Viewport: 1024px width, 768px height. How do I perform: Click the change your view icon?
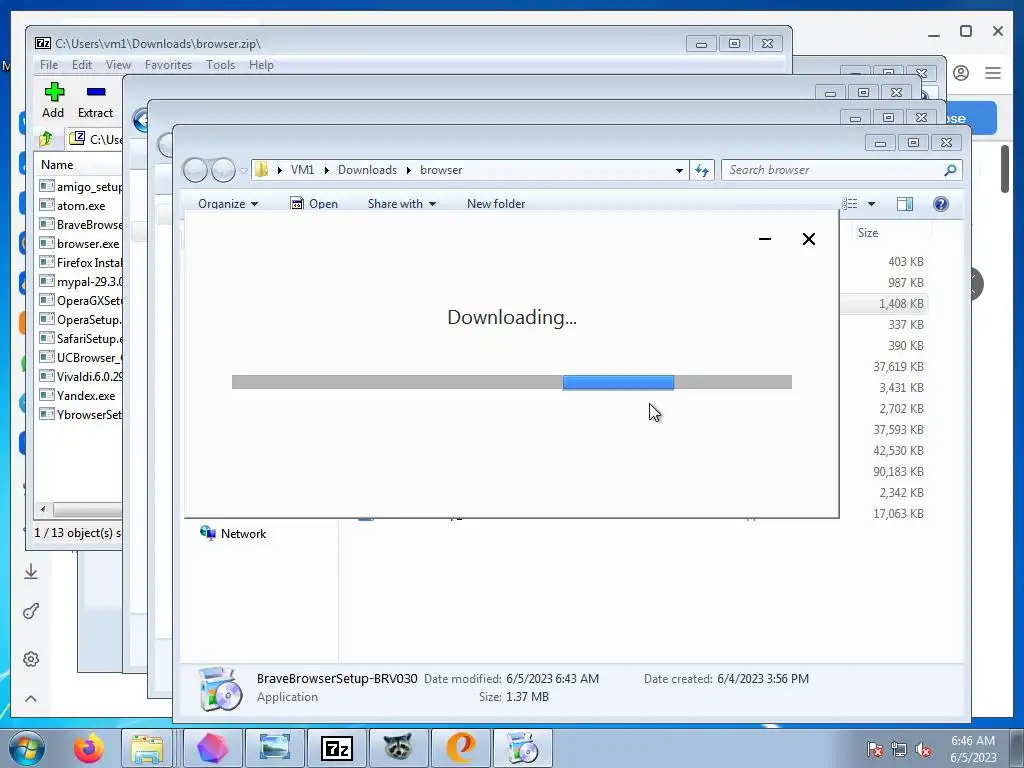point(850,204)
